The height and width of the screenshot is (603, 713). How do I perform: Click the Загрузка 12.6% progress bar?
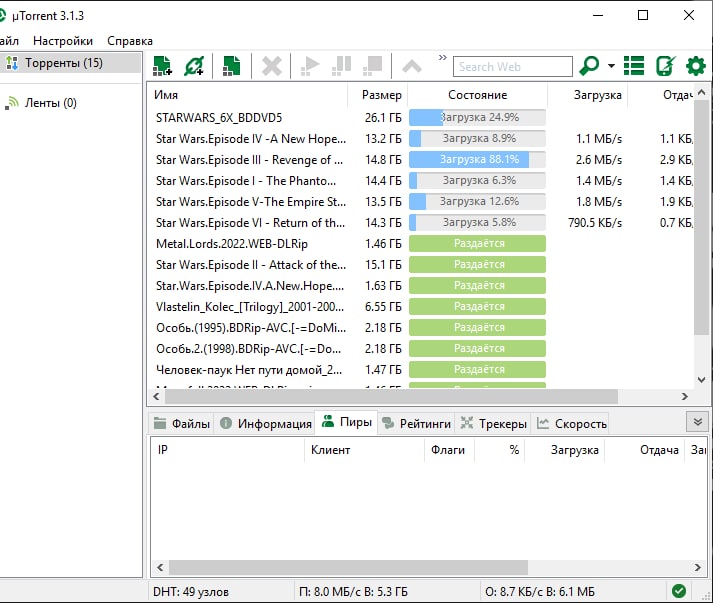tap(477, 201)
